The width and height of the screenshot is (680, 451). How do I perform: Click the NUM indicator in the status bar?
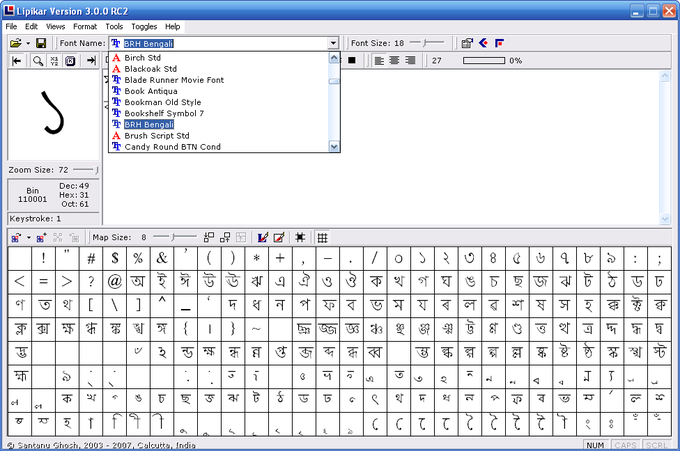point(595,445)
